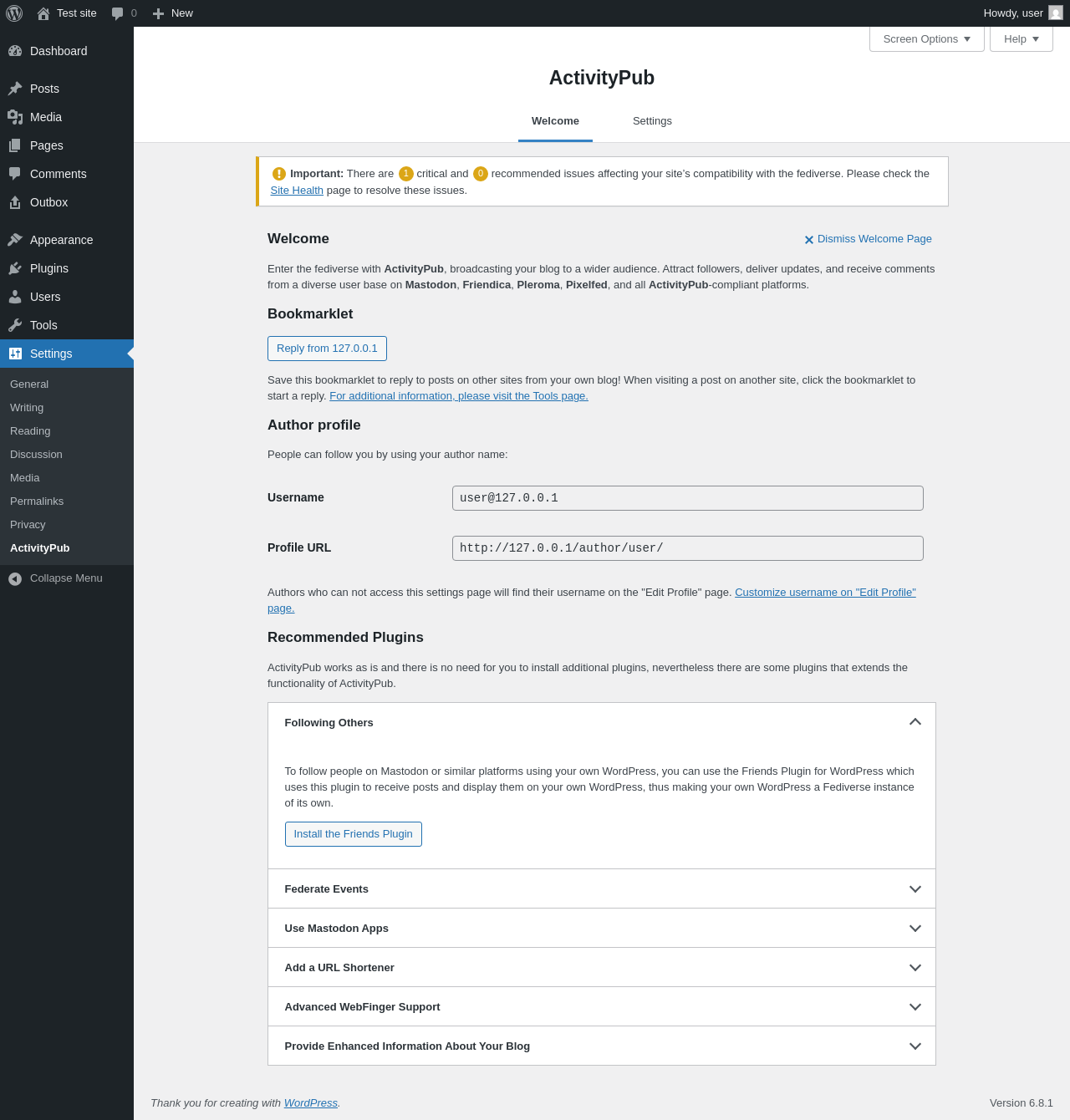Open the Screen Options dropdown
The width and height of the screenshot is (1070, 1120).
click(x=926, y=39)
